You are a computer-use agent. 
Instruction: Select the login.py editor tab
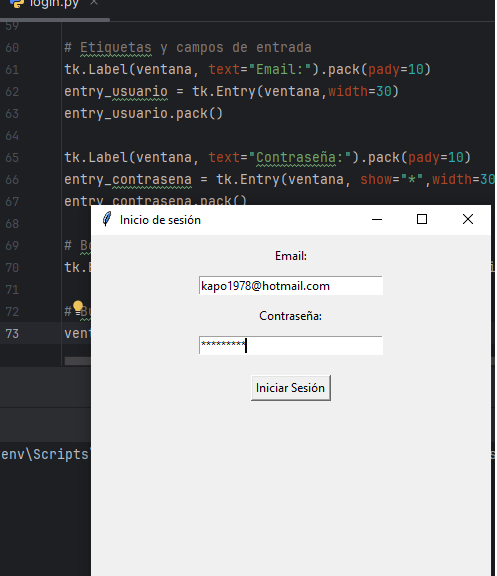click(54, 4)
